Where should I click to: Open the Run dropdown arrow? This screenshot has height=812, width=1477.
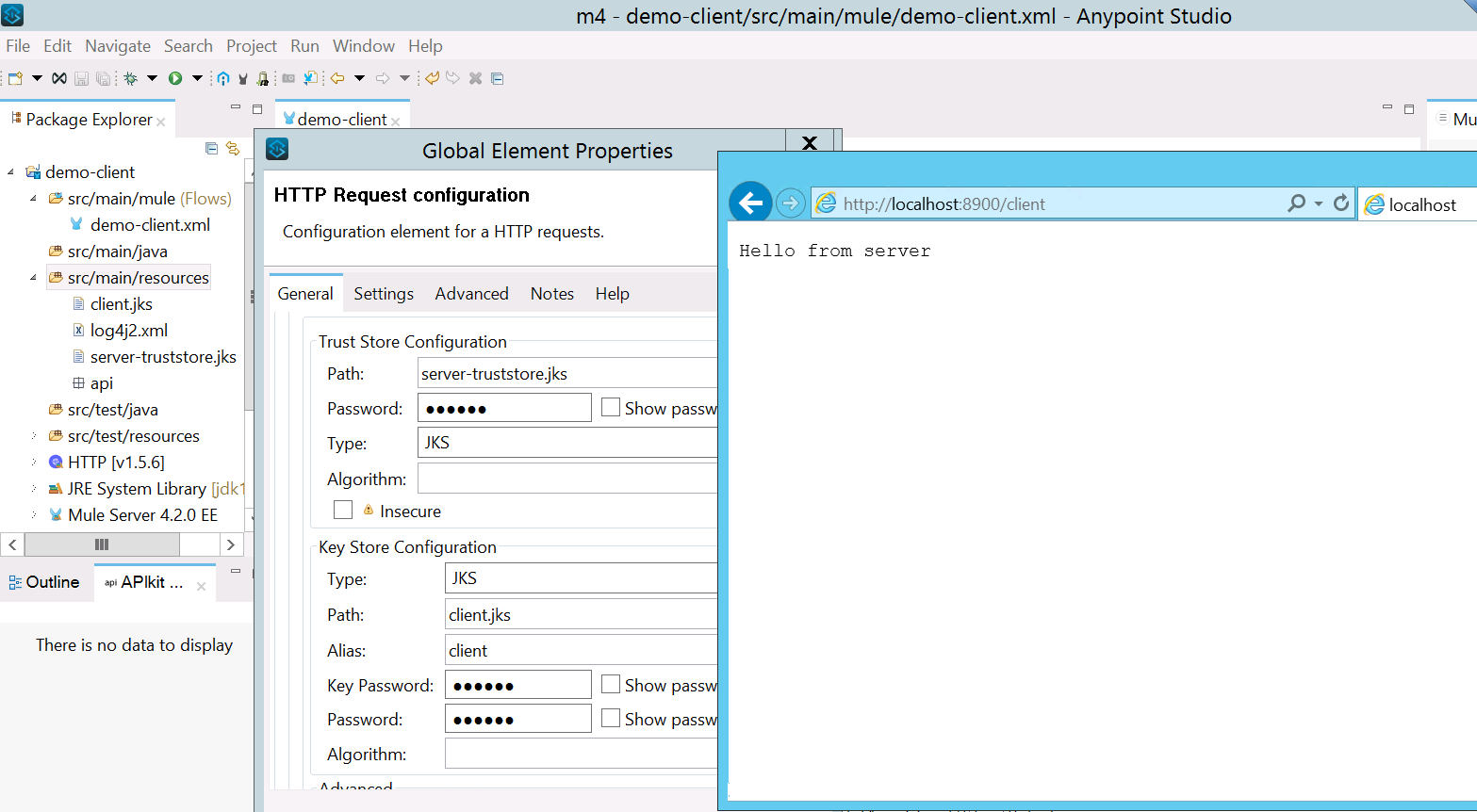tap(197, 78)
